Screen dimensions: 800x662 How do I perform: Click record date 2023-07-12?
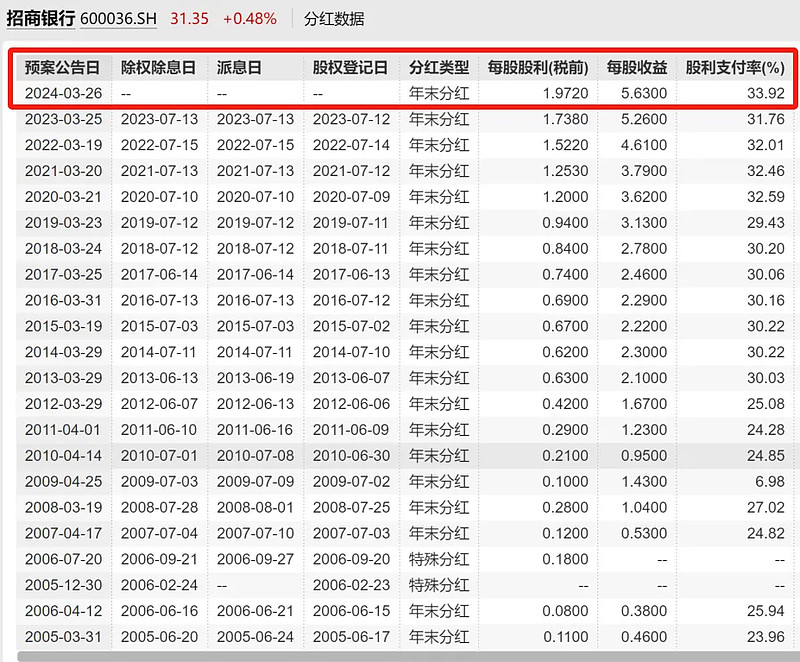pos(352,119)
